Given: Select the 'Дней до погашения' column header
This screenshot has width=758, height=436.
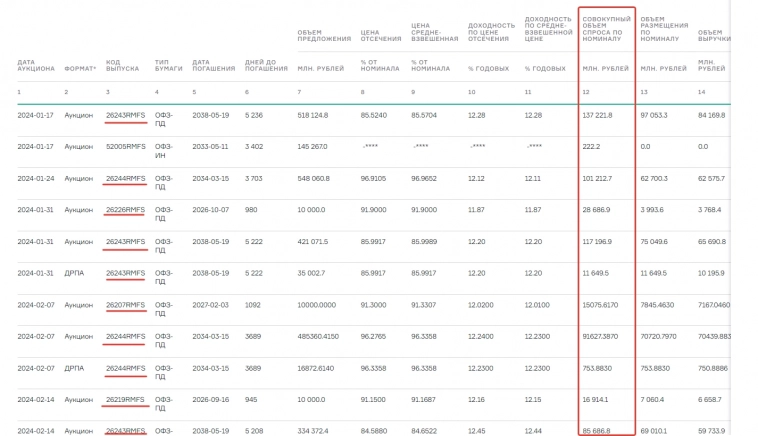Looking at the screenshot, I should pyautogui.click(x=265, y=67).
